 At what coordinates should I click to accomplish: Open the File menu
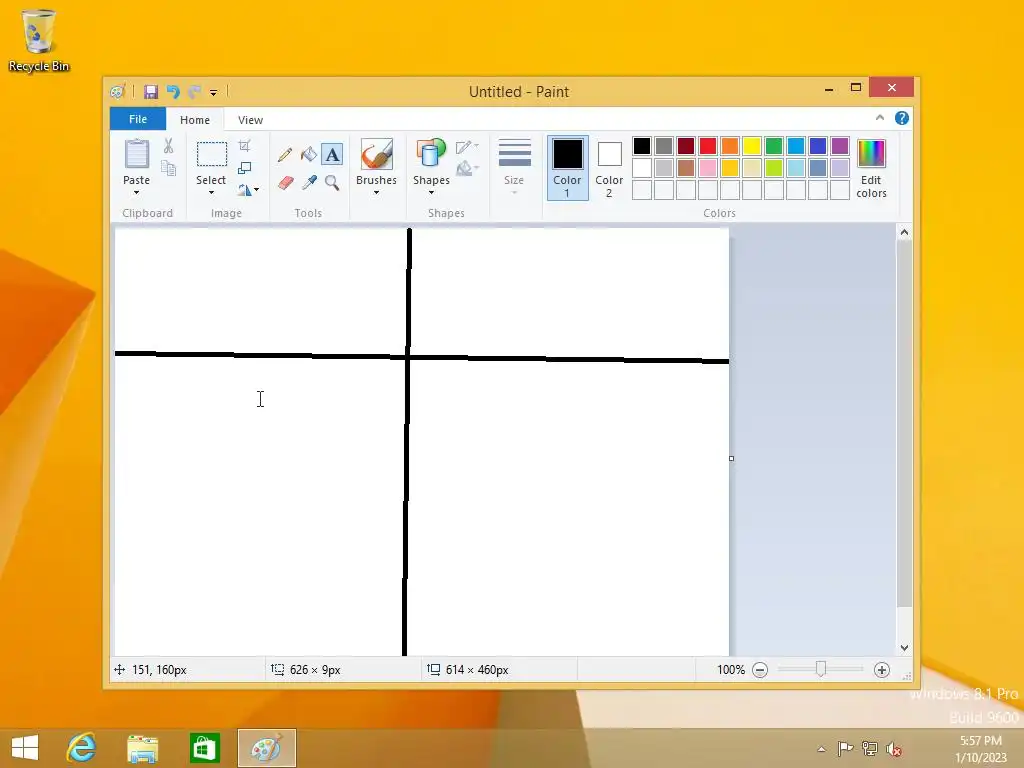[x=138, y=119]
